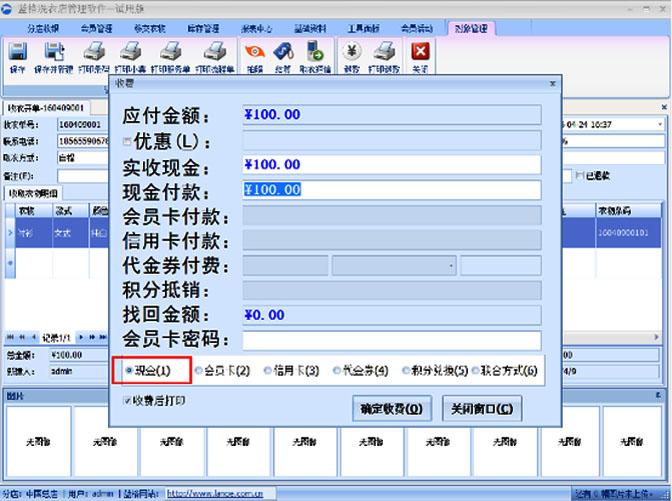Select the 联合方式(6) combined payment radio
This screenshot has height=501, width=672.
(474, 371)
